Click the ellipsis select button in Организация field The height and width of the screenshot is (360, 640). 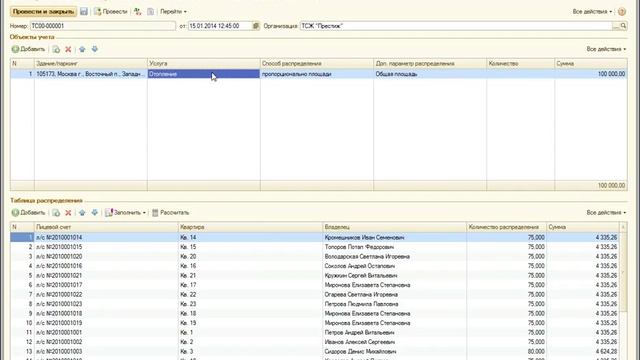616,26
